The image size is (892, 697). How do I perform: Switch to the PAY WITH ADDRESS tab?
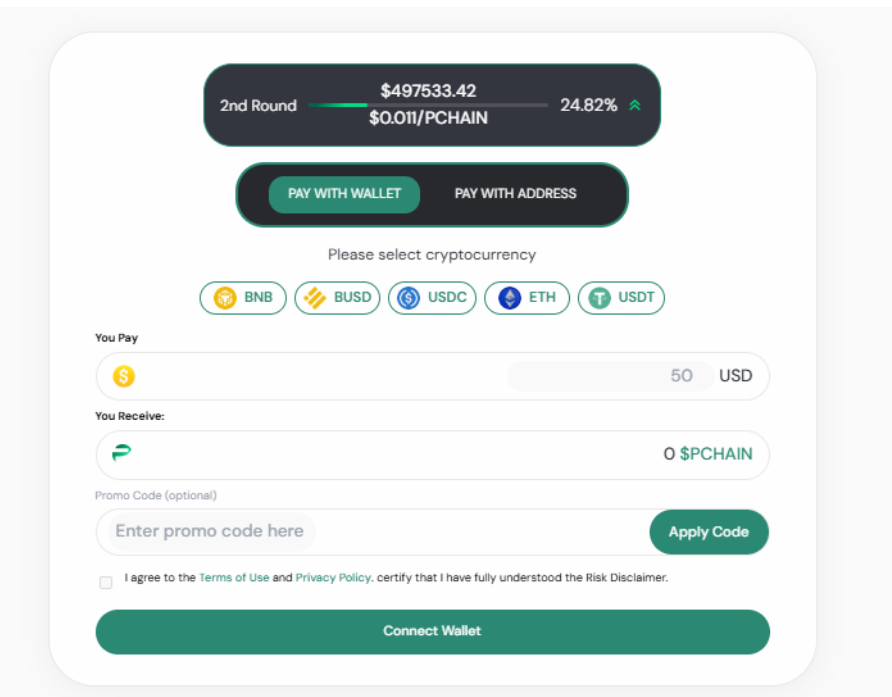click(x=515, y=194)
